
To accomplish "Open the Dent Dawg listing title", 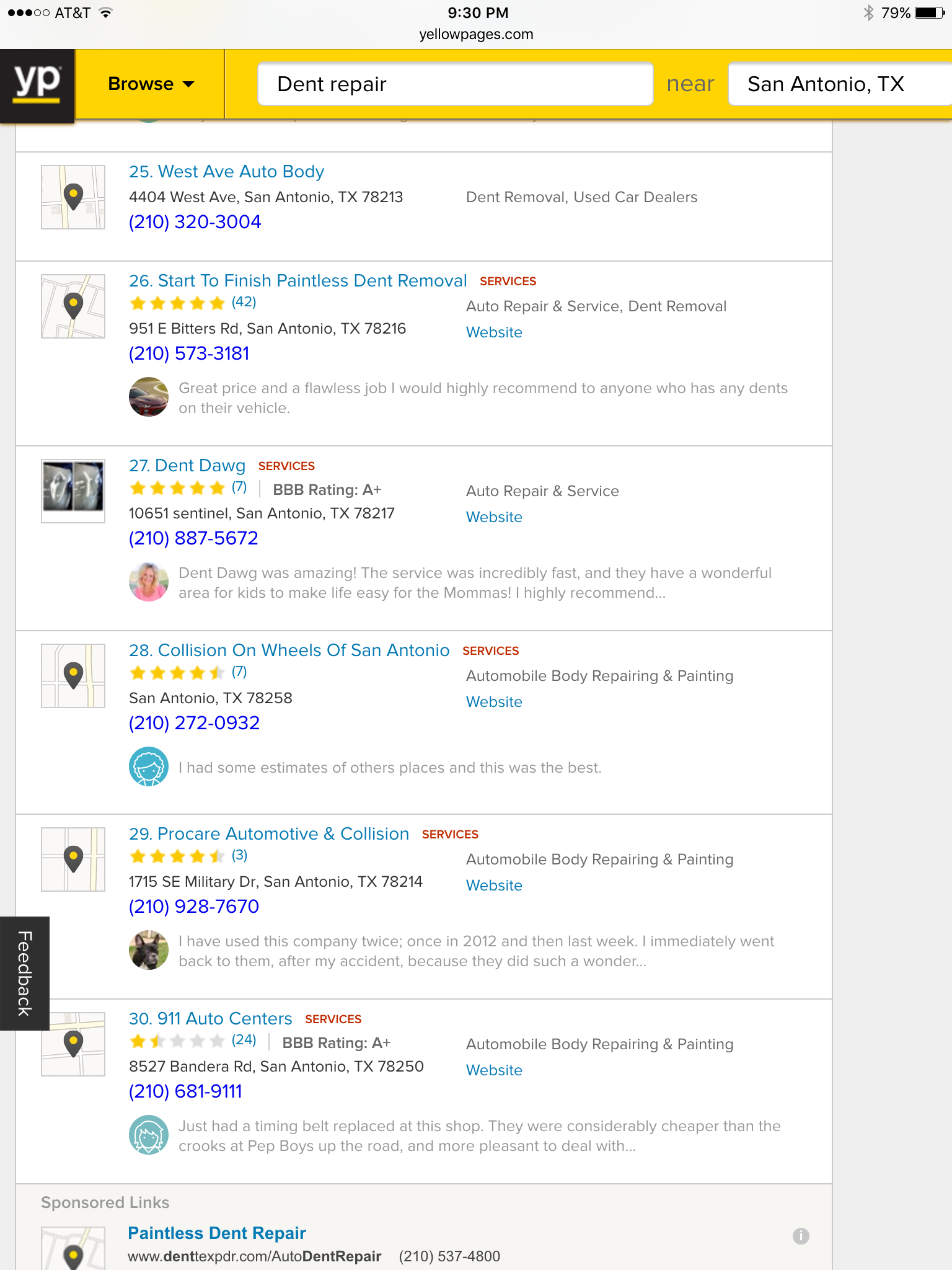I will tap(187, 466).
